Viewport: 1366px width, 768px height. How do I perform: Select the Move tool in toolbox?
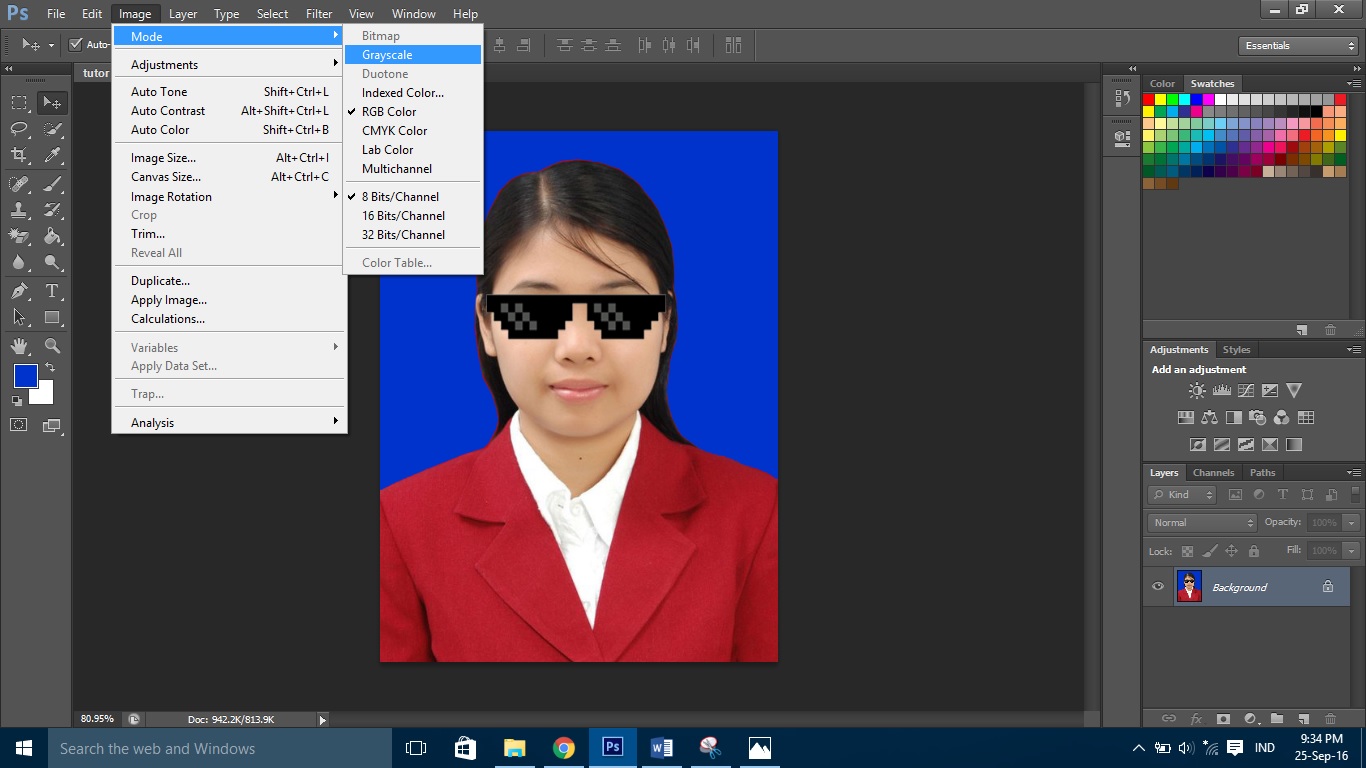coord(52,102)
